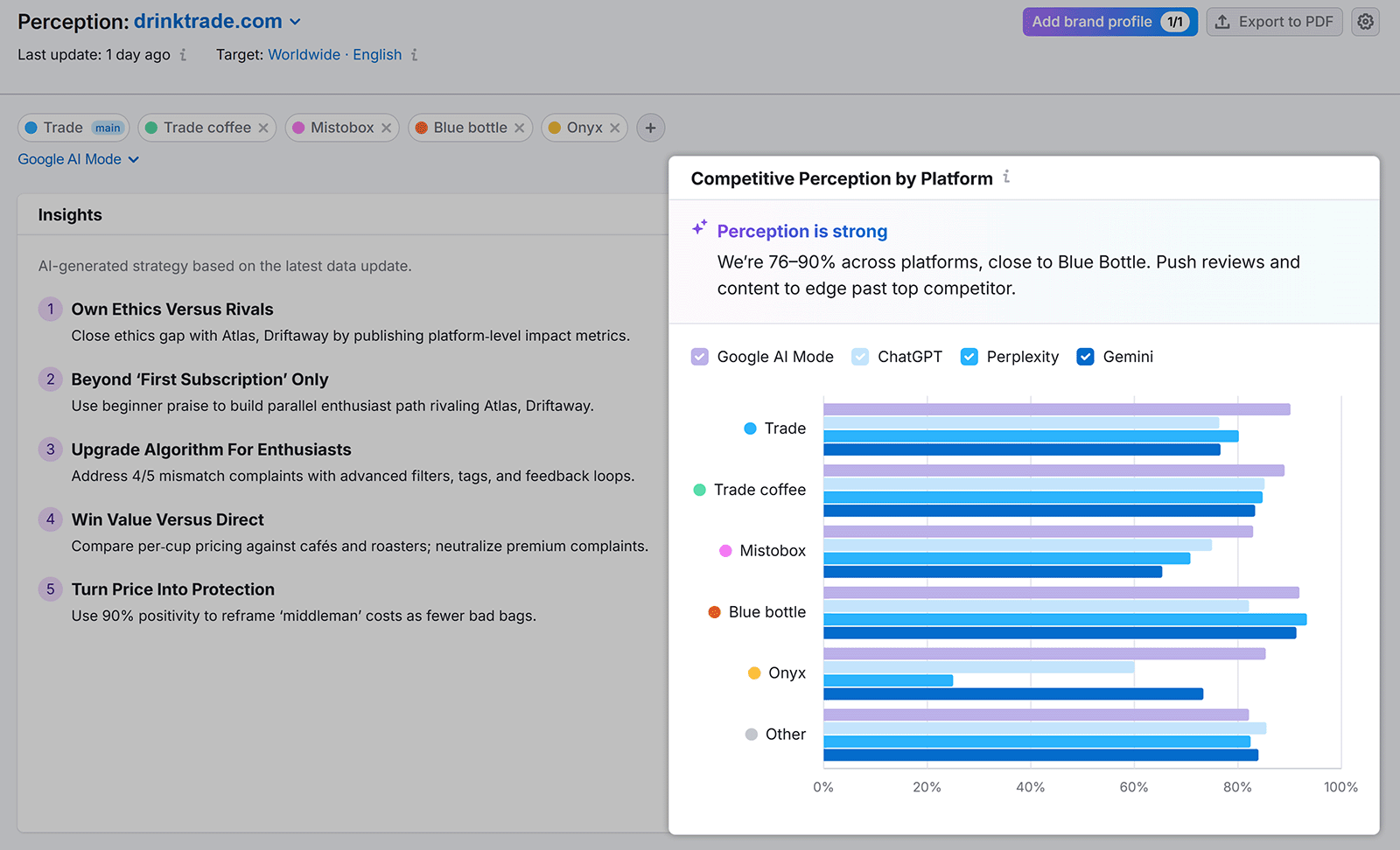This screenshot has height=850, width=1400.
Task: Click the number 5 insight badge
Action: point(50,589)
